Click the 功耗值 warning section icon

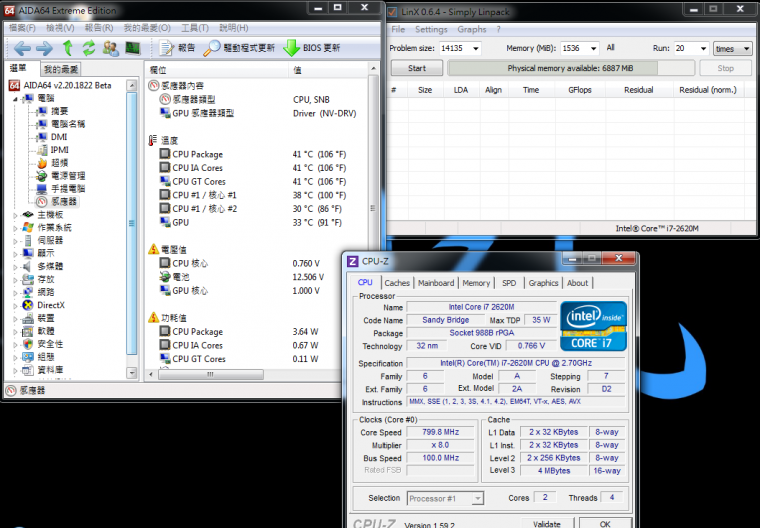pyautogui.click(x=154, y=318)
